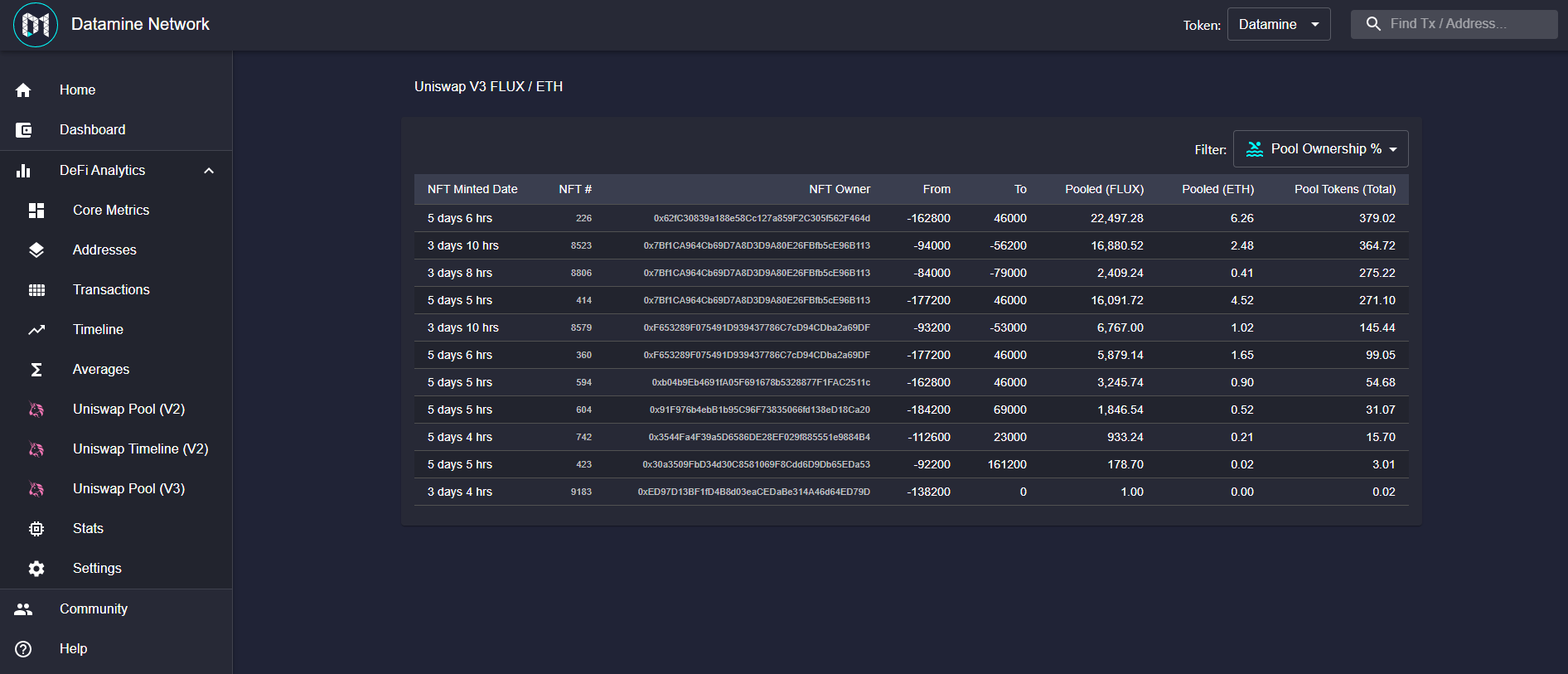Click the Uniswap V3 FLUX / ETH heading
The height and width of the screenshot is (674, 1568).
(488, 86)
